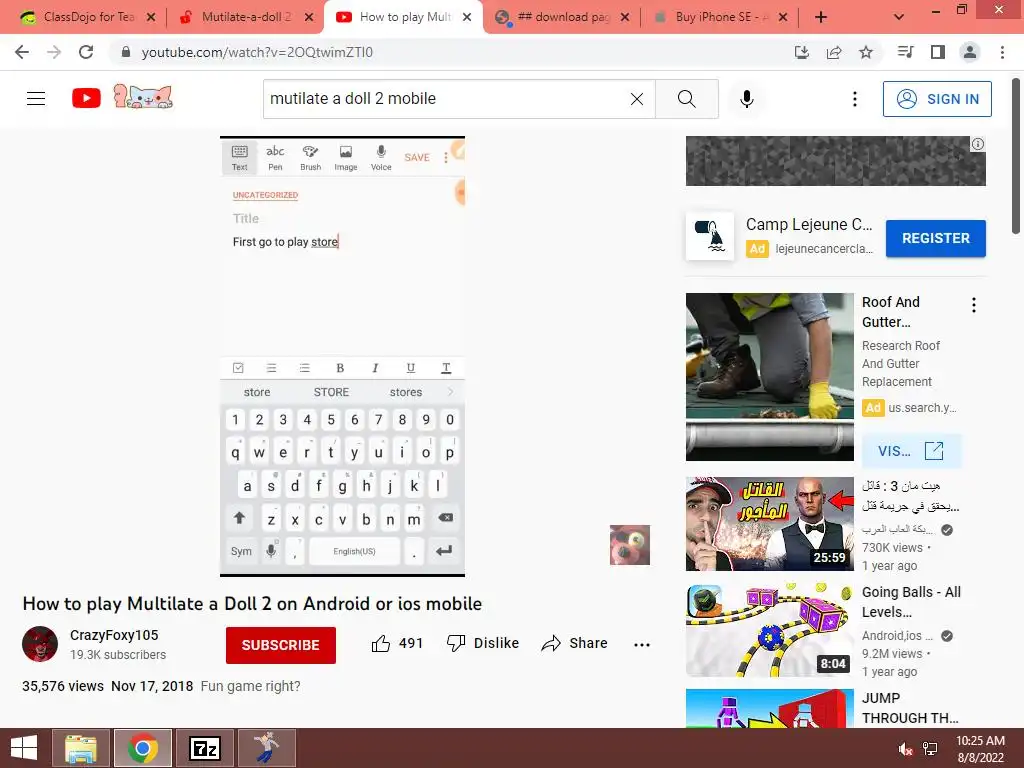This screenshot has width=1024, height=768.
Task: Open a new browser tab
Action: (821, 17)
